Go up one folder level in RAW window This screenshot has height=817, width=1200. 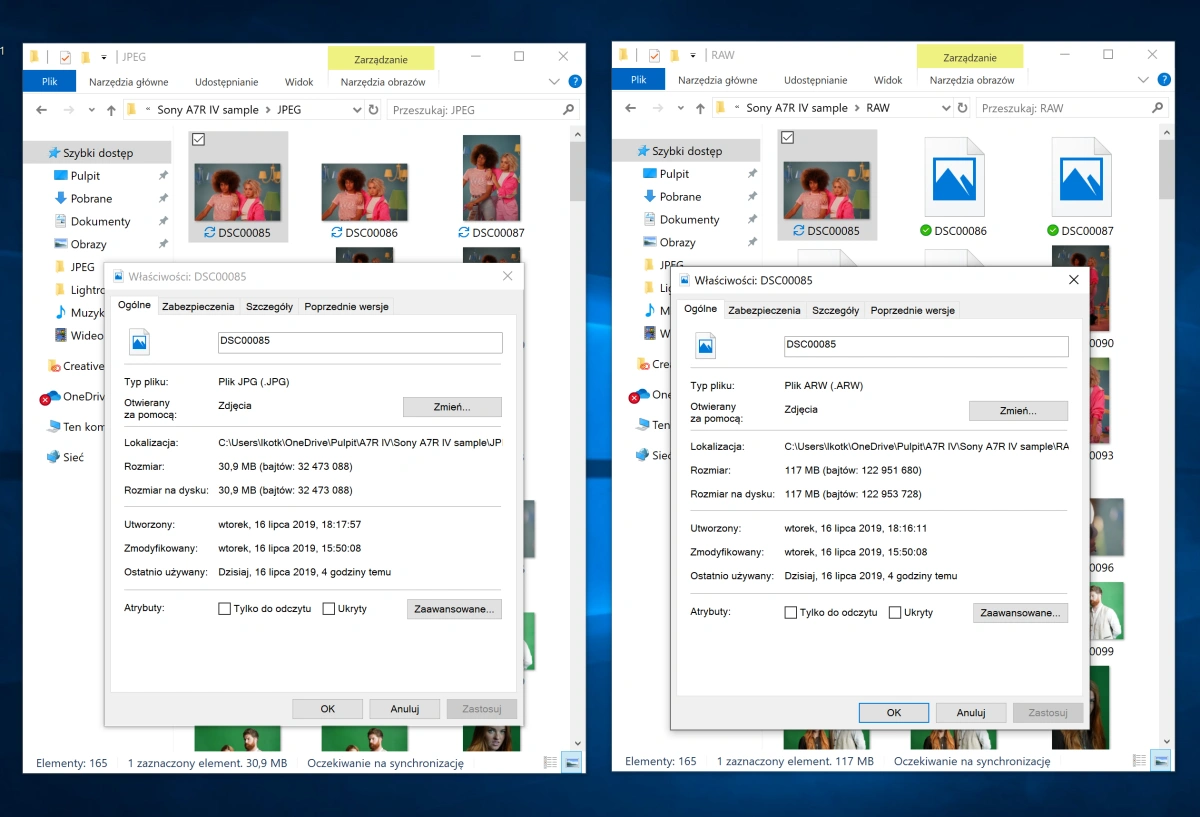(x=699, y=108)
